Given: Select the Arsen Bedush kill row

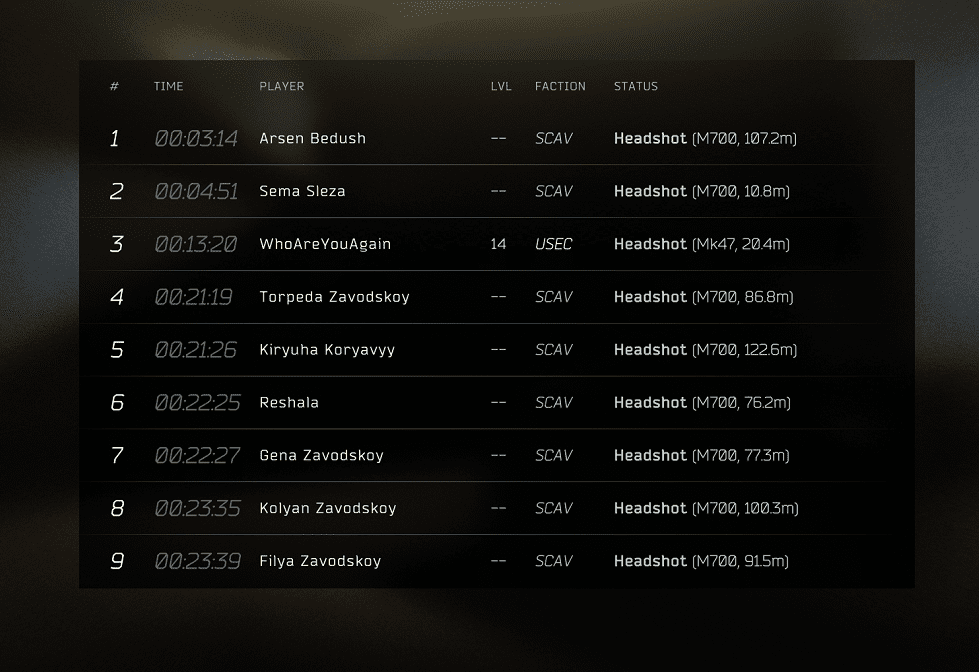Looking at the screenshot, I should [496, 138].
